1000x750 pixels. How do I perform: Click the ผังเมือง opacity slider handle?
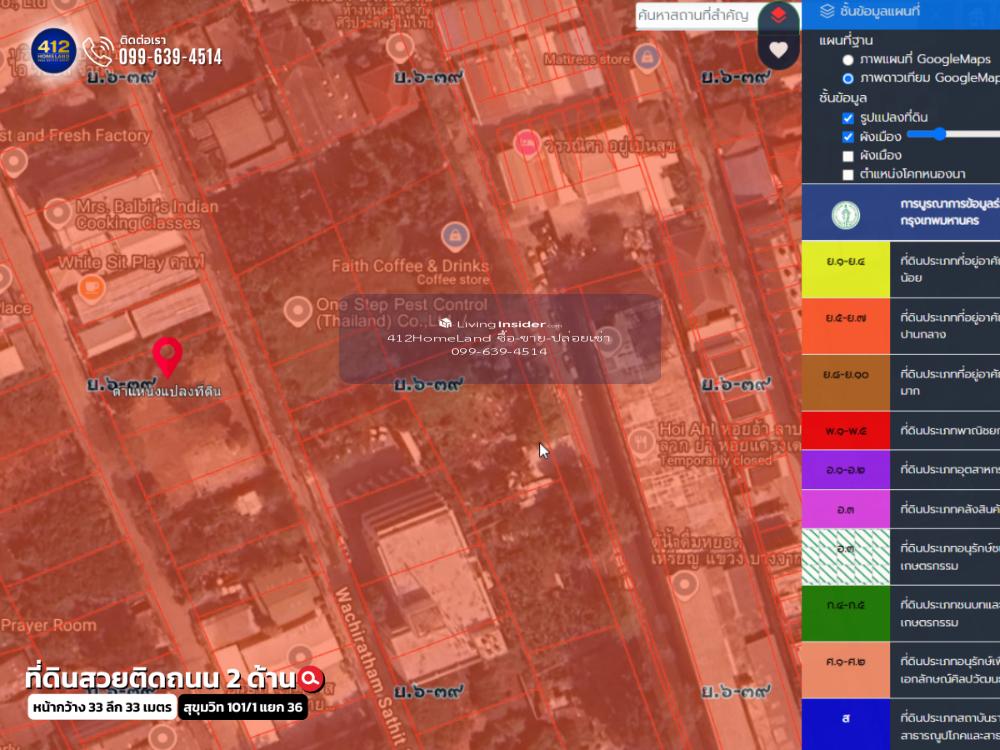coord(940,134)
